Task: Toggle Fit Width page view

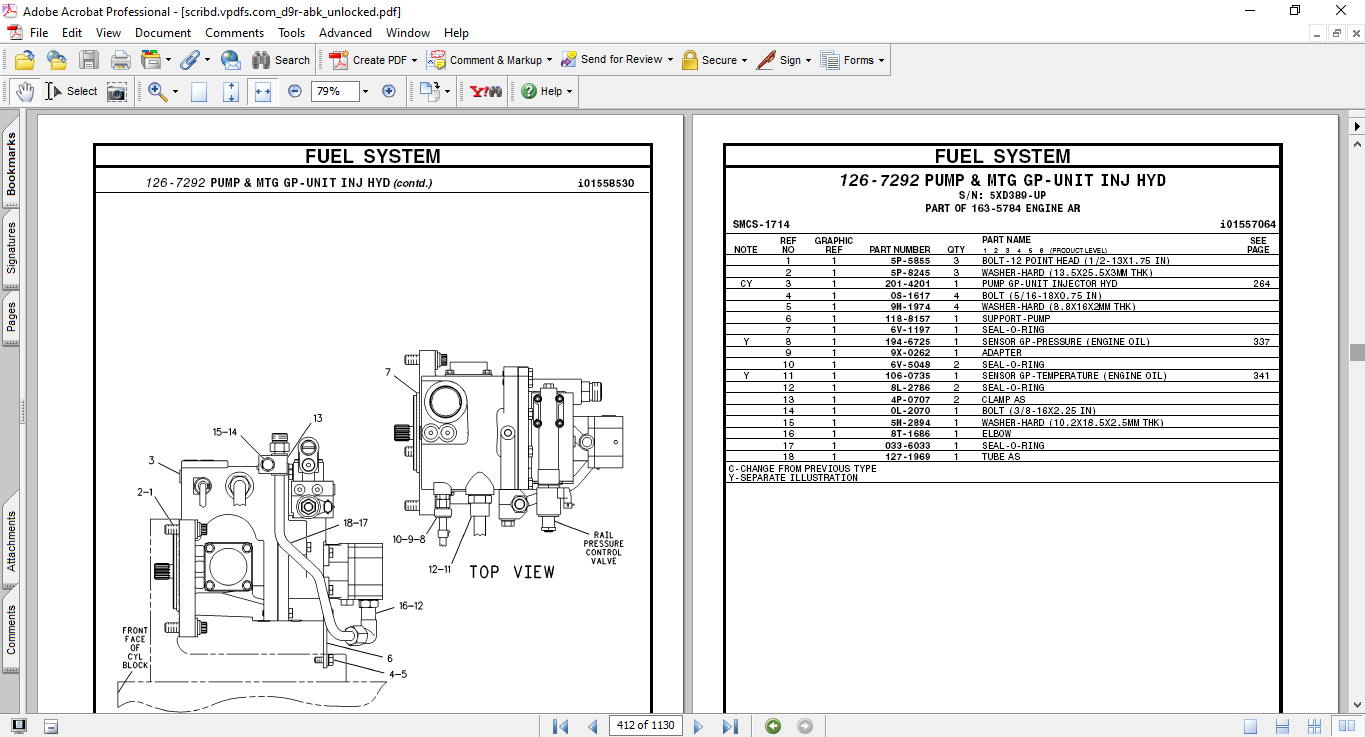Action: coord(263,91)
